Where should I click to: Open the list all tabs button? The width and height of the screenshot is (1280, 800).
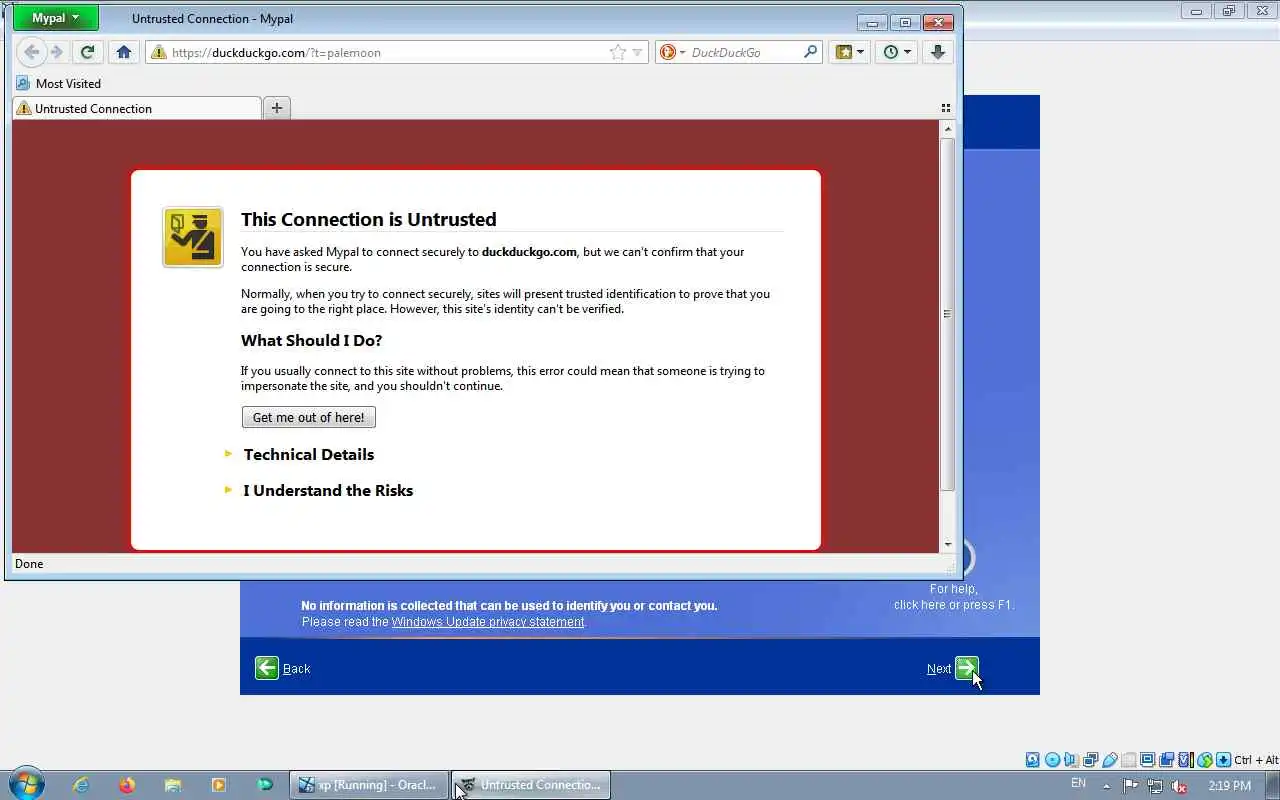click(946, 108)
